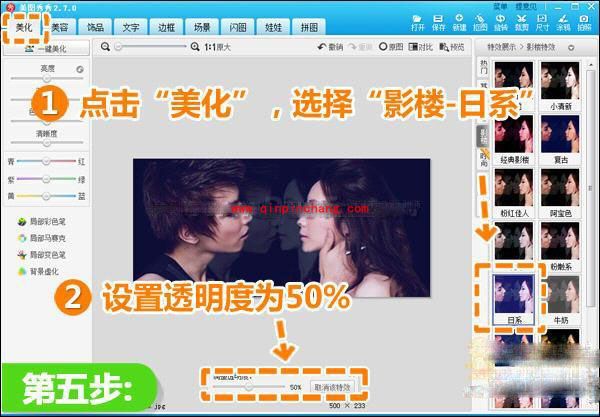The height and width of the screenshot is (417, 600).
Task: Open the 美化 tab
Action: (x=24, y=28)
